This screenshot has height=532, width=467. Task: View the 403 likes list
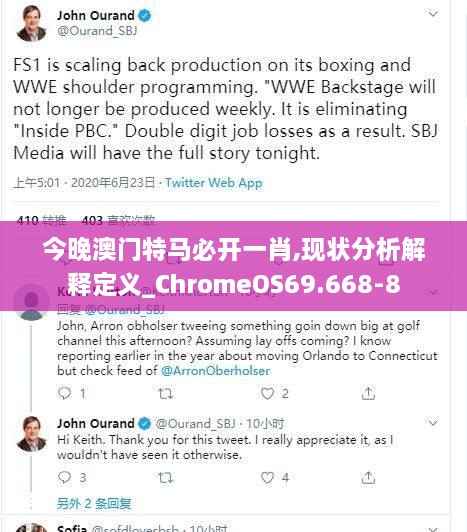(x=118, y=221)
